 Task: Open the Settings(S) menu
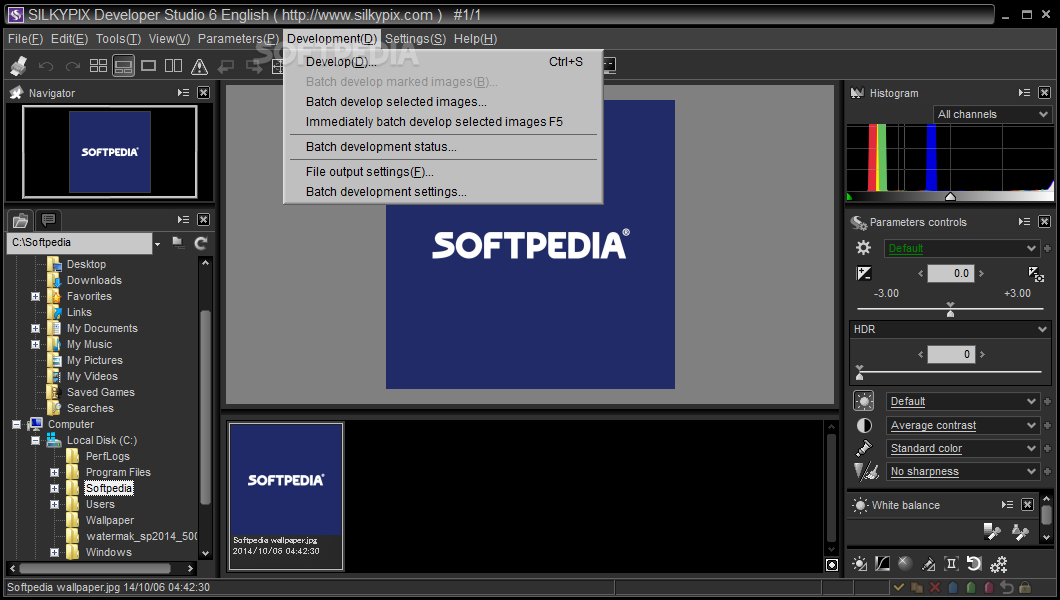[415, 39]
